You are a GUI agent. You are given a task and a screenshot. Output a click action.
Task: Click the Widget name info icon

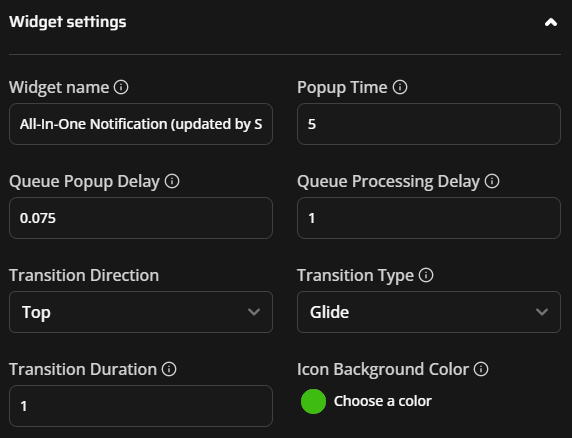point(121,87)
